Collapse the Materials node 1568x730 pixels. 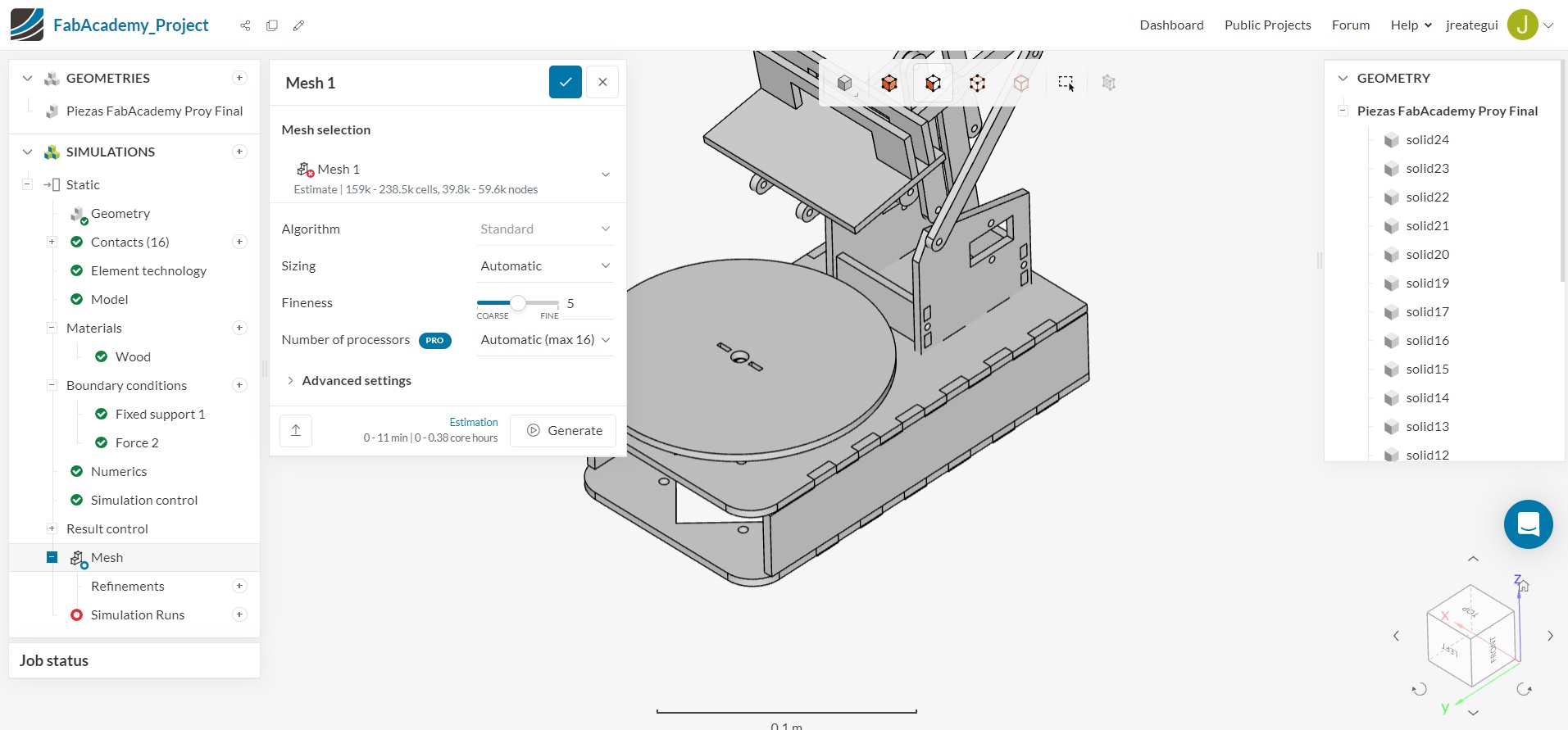52,328
